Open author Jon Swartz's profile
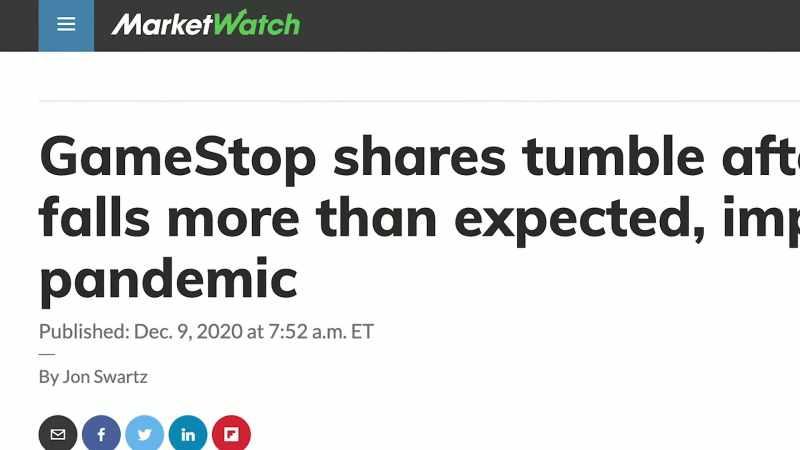Viewport: 800px width, 450px height. pos(105,377)
